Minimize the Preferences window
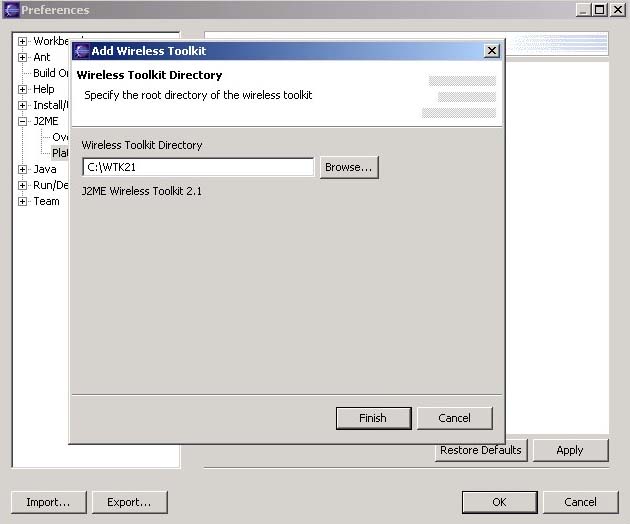The height and width of the screenshot is (524, 630). (x=584, y=10)
